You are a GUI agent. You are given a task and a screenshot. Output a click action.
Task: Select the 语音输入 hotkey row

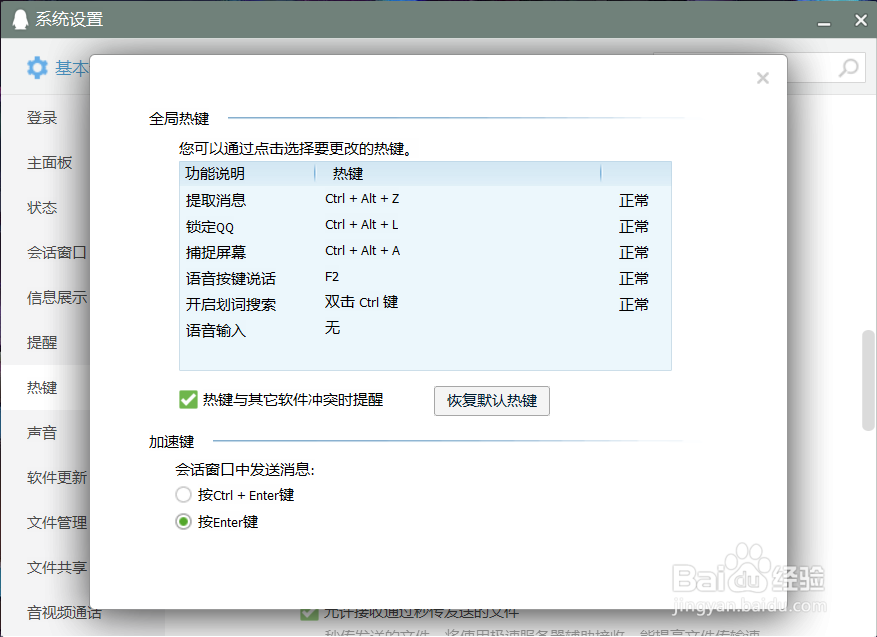coord(425,330)
